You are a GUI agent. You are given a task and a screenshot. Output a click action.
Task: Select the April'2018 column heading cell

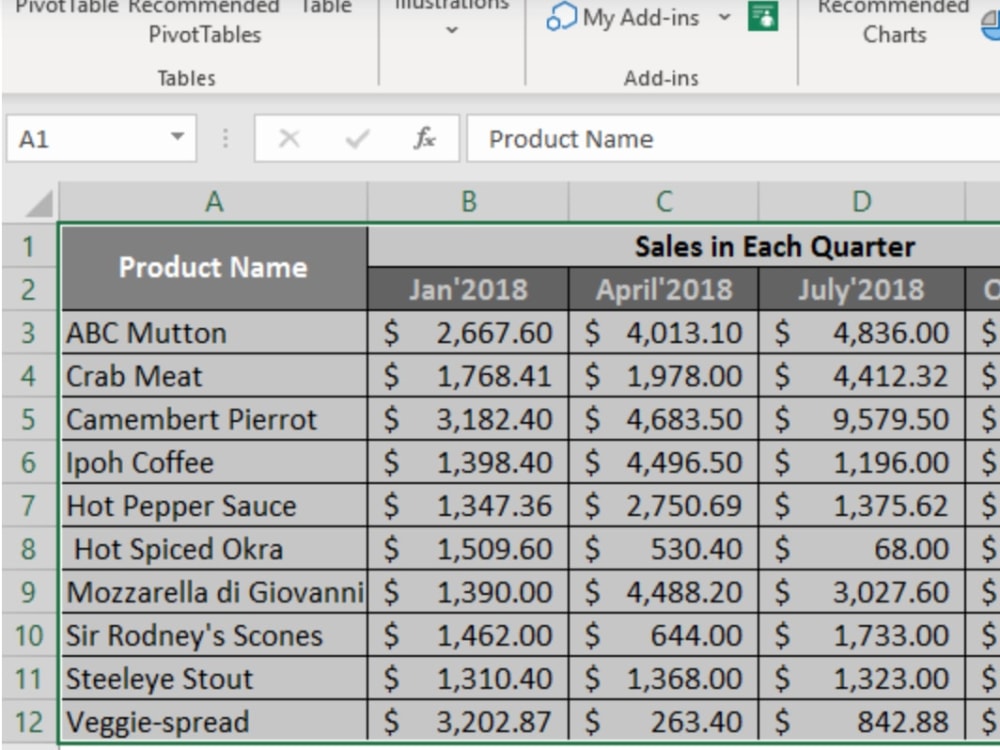(664, 290)
